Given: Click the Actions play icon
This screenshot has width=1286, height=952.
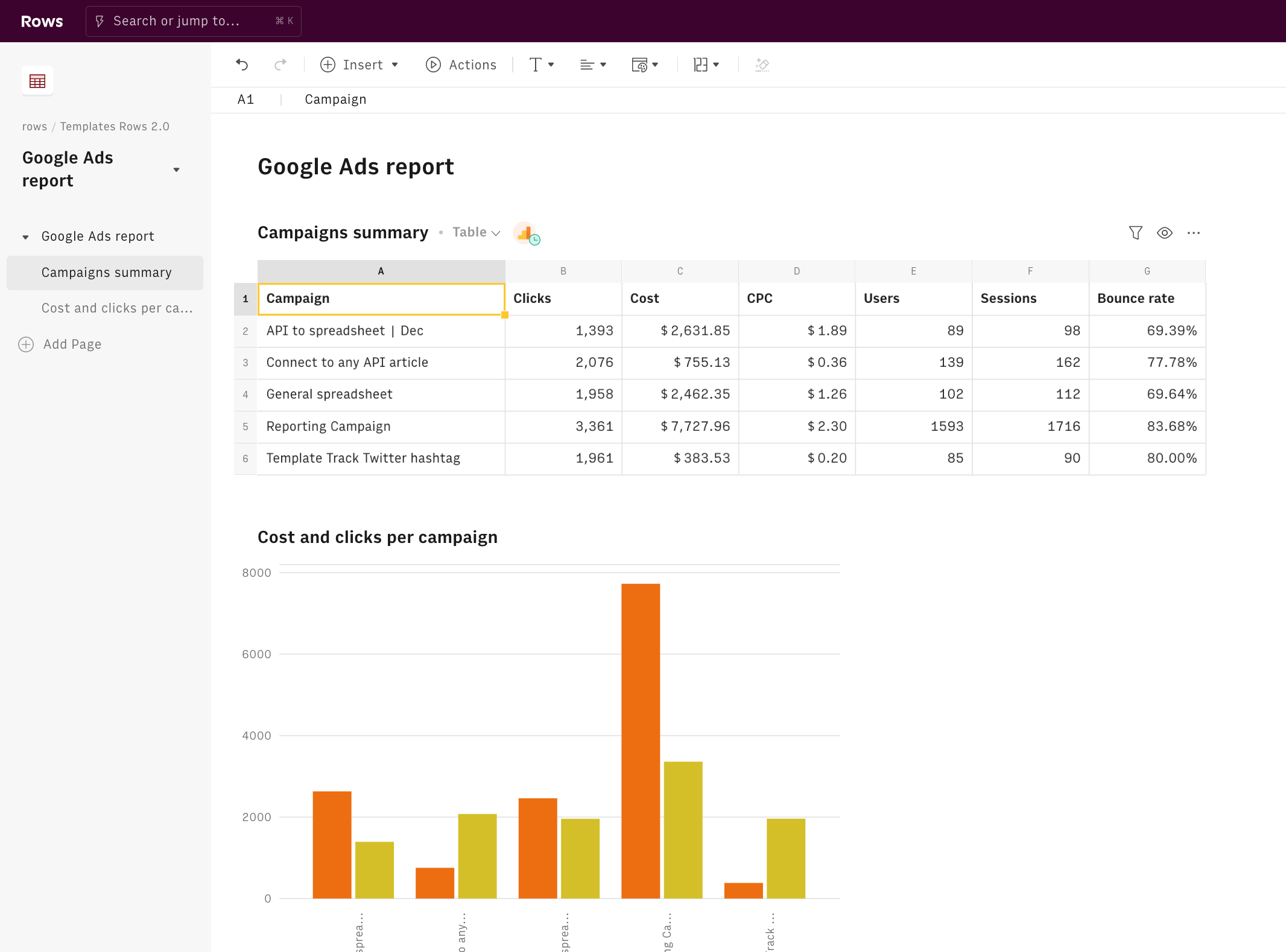Looking at the screenshot, I should (433, 65).
